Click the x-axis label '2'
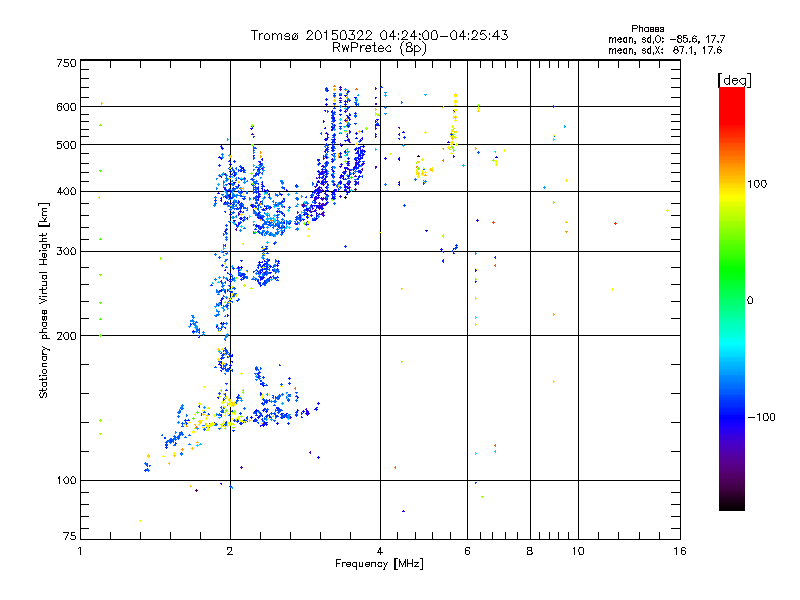The image size is (800, 600). coord(230,551)
